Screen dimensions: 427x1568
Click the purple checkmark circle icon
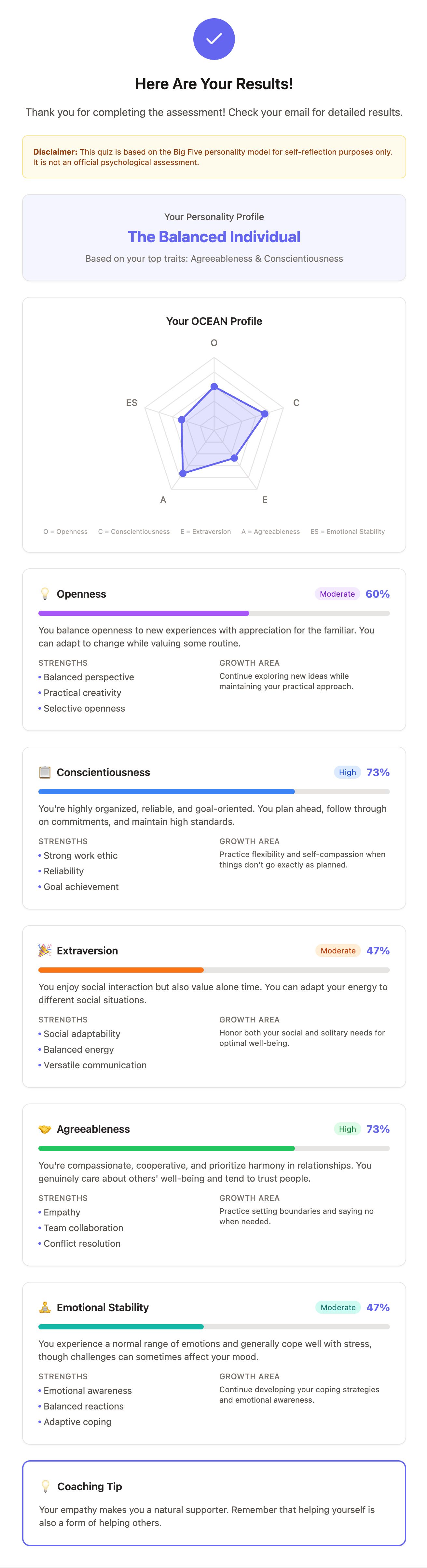[x=213, y=39]
